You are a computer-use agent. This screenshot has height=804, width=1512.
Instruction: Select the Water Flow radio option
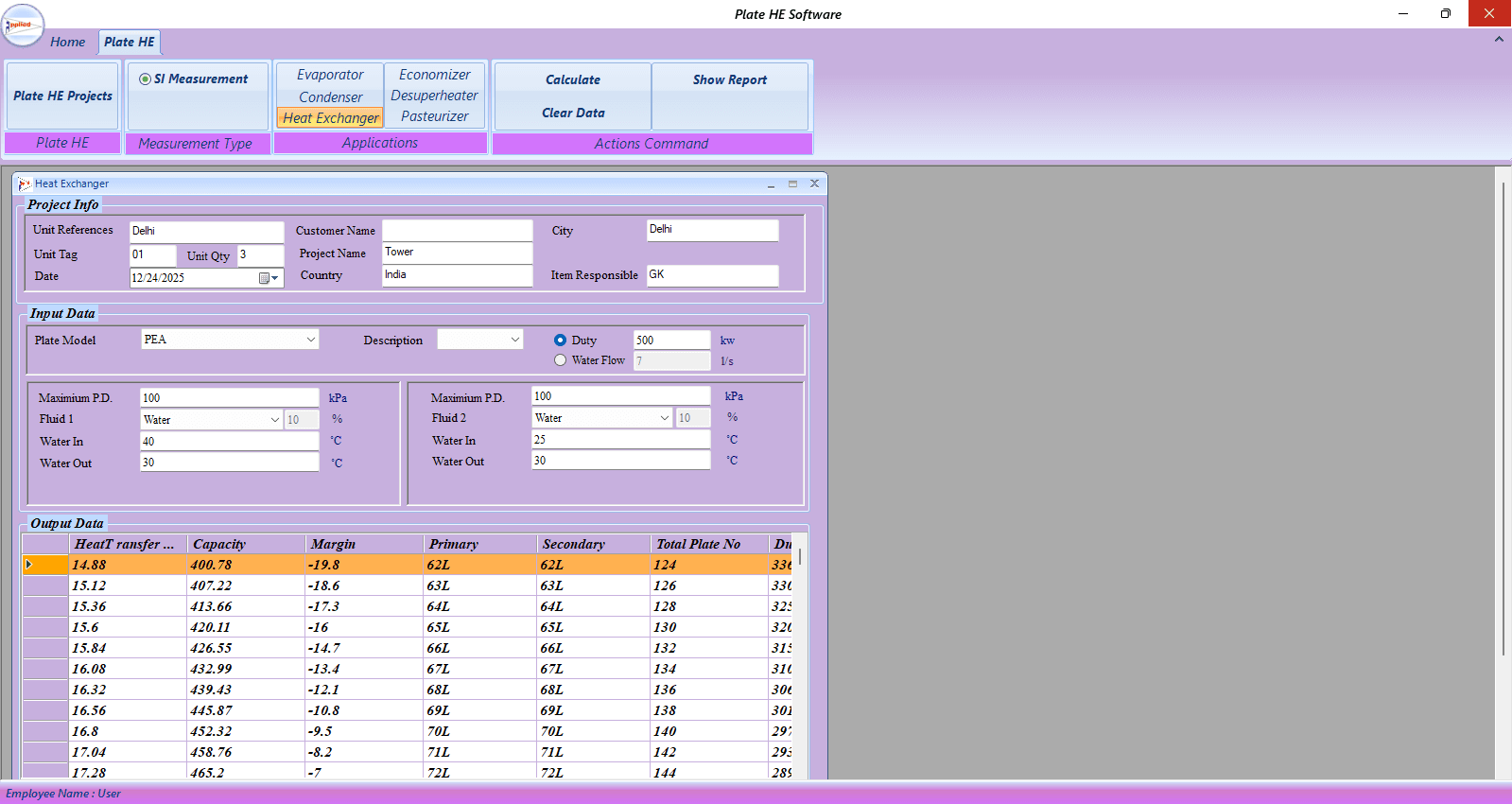click(x=561, y=360)
